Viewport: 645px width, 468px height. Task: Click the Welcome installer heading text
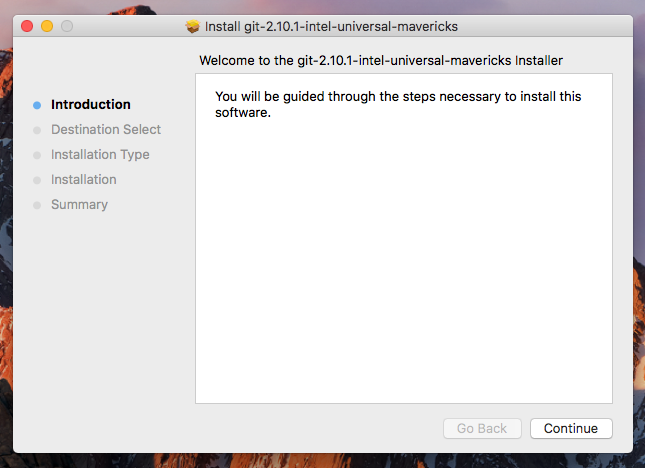[381, 60]
